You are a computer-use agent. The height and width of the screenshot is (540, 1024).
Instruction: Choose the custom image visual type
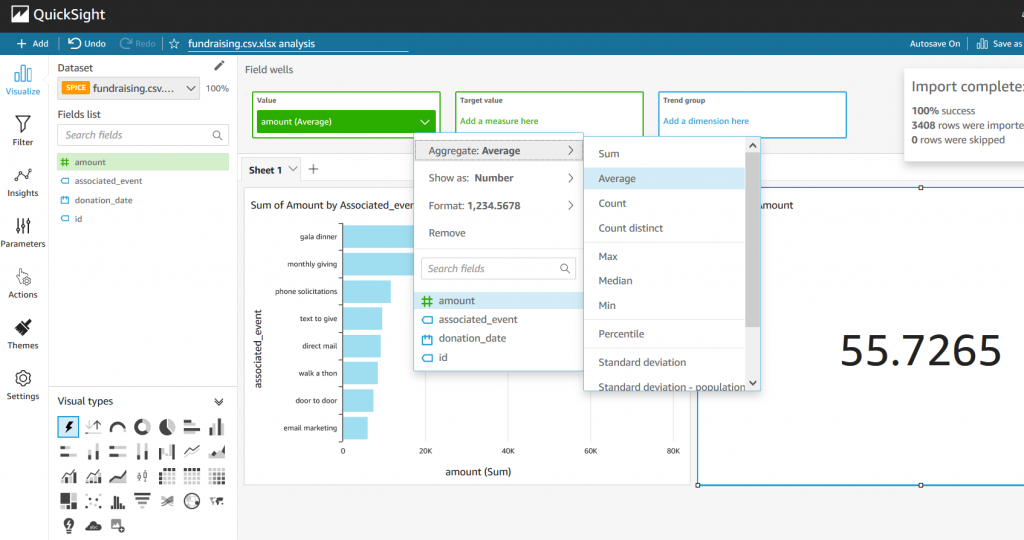(118, 525)
